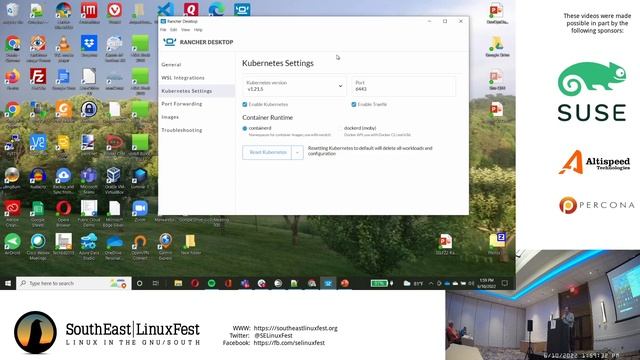
Task: Open the View menu in Rancher Desktop
Action: click(x=185, y=30)
